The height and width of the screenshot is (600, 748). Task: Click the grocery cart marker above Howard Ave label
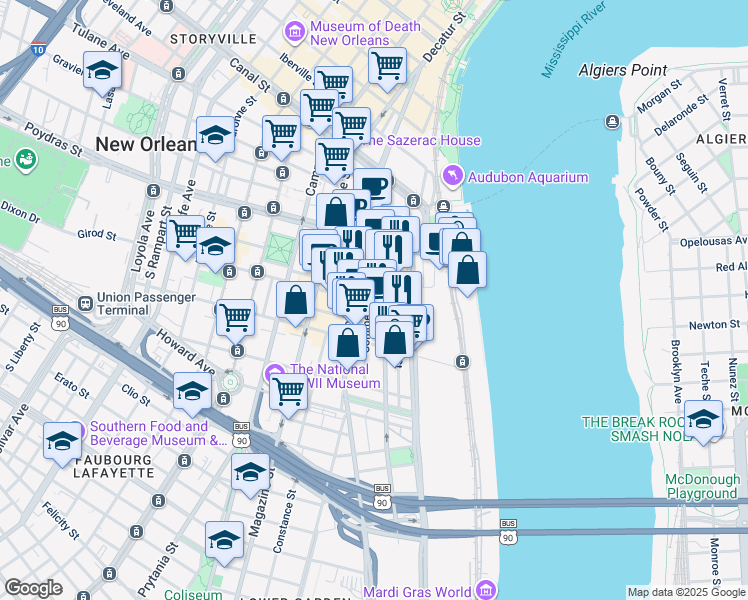point(235,319)
